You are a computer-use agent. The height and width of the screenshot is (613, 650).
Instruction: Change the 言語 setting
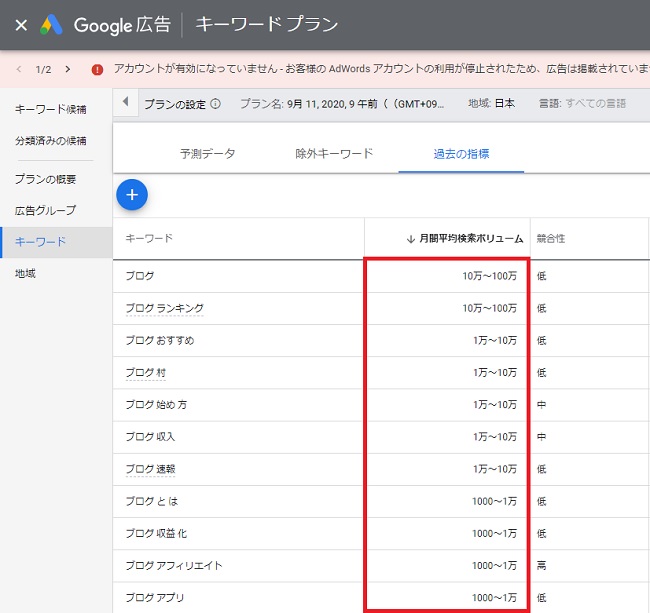[x=582, y=103]
